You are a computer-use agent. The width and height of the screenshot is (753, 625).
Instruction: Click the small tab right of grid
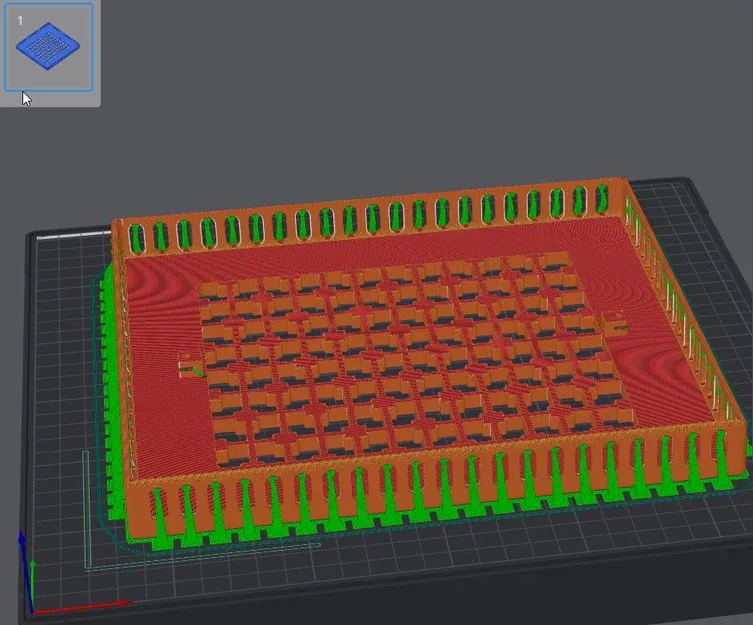(x=614, y=324)
